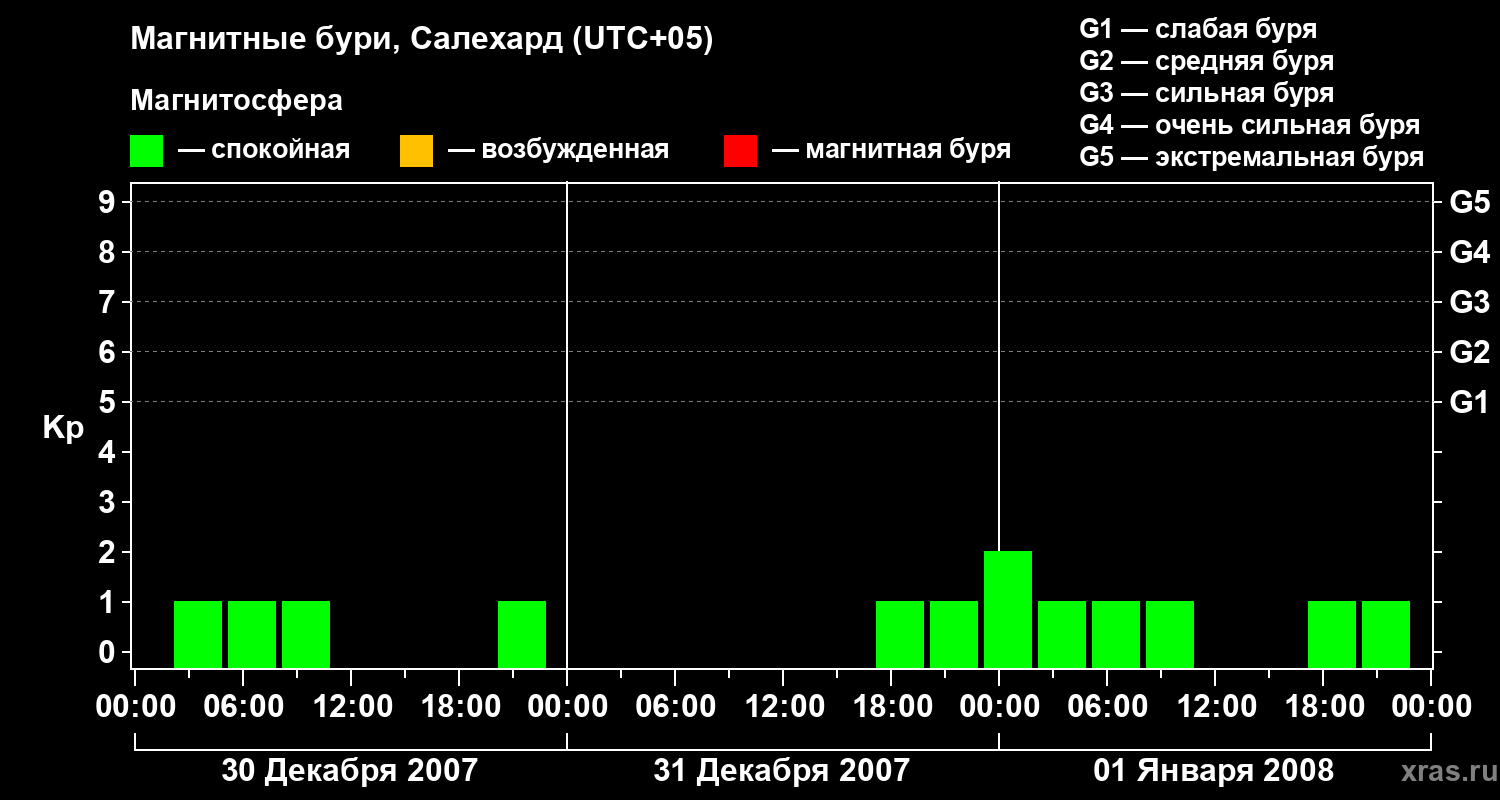The height and width of the screenshot is (800, 1500).
Task: Select the 05:00–08:00 bar on 01 January
Action: point(1116,634)
